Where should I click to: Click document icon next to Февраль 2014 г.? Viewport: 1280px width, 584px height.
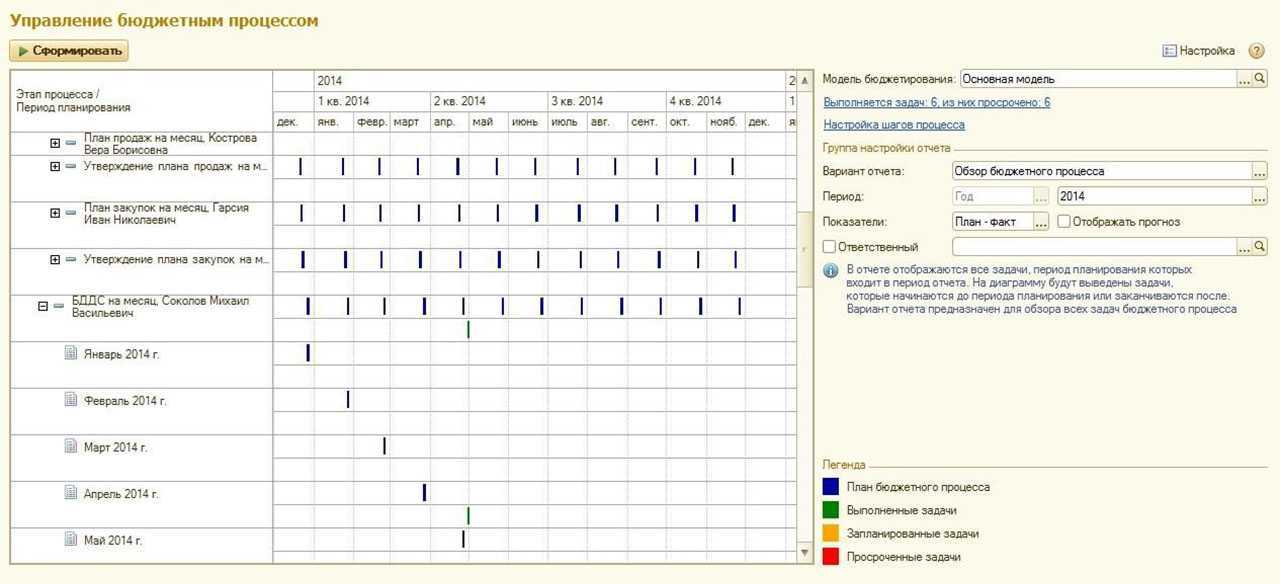[x=71, y=400]
